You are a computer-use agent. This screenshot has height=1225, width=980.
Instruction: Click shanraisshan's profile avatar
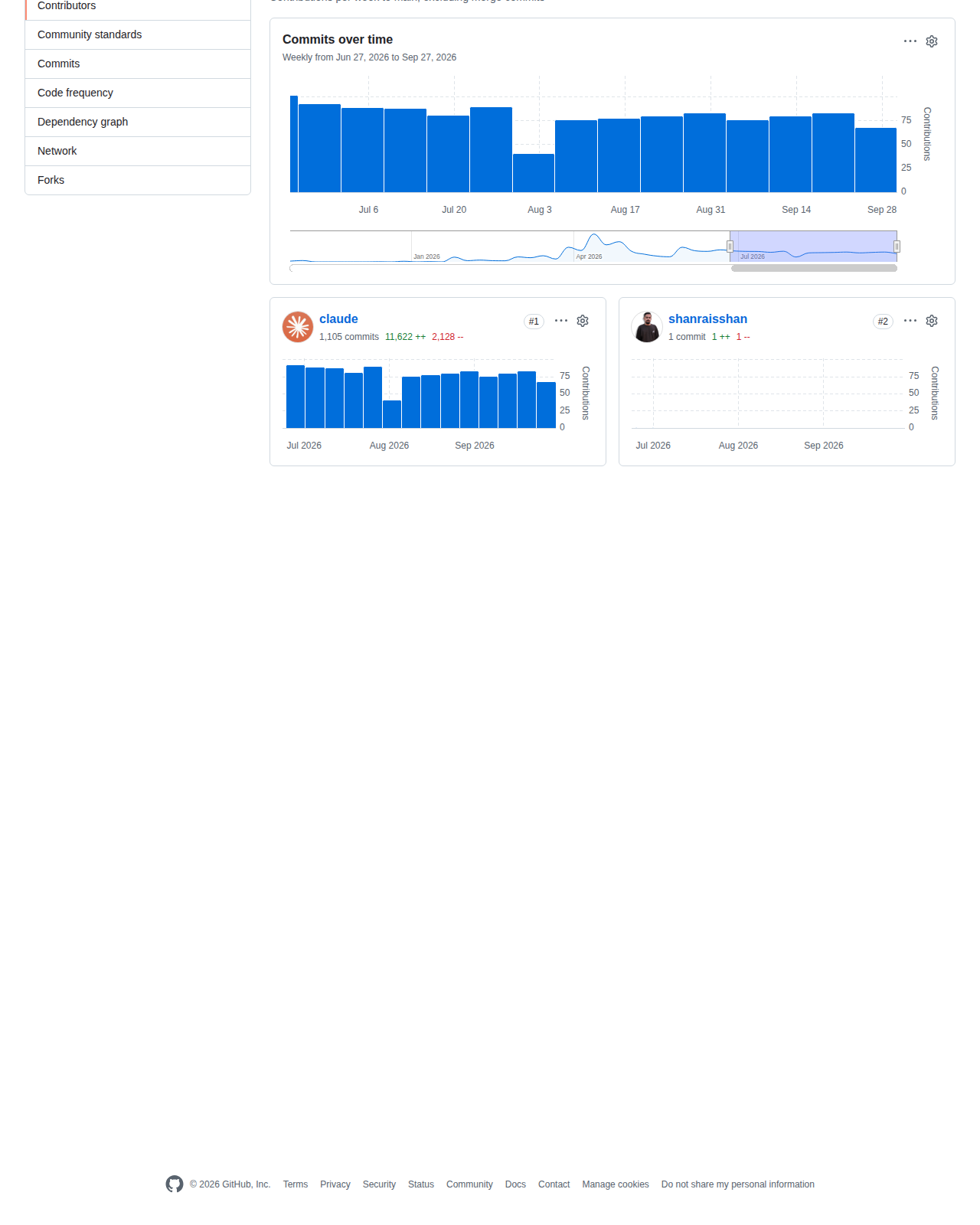647,327
